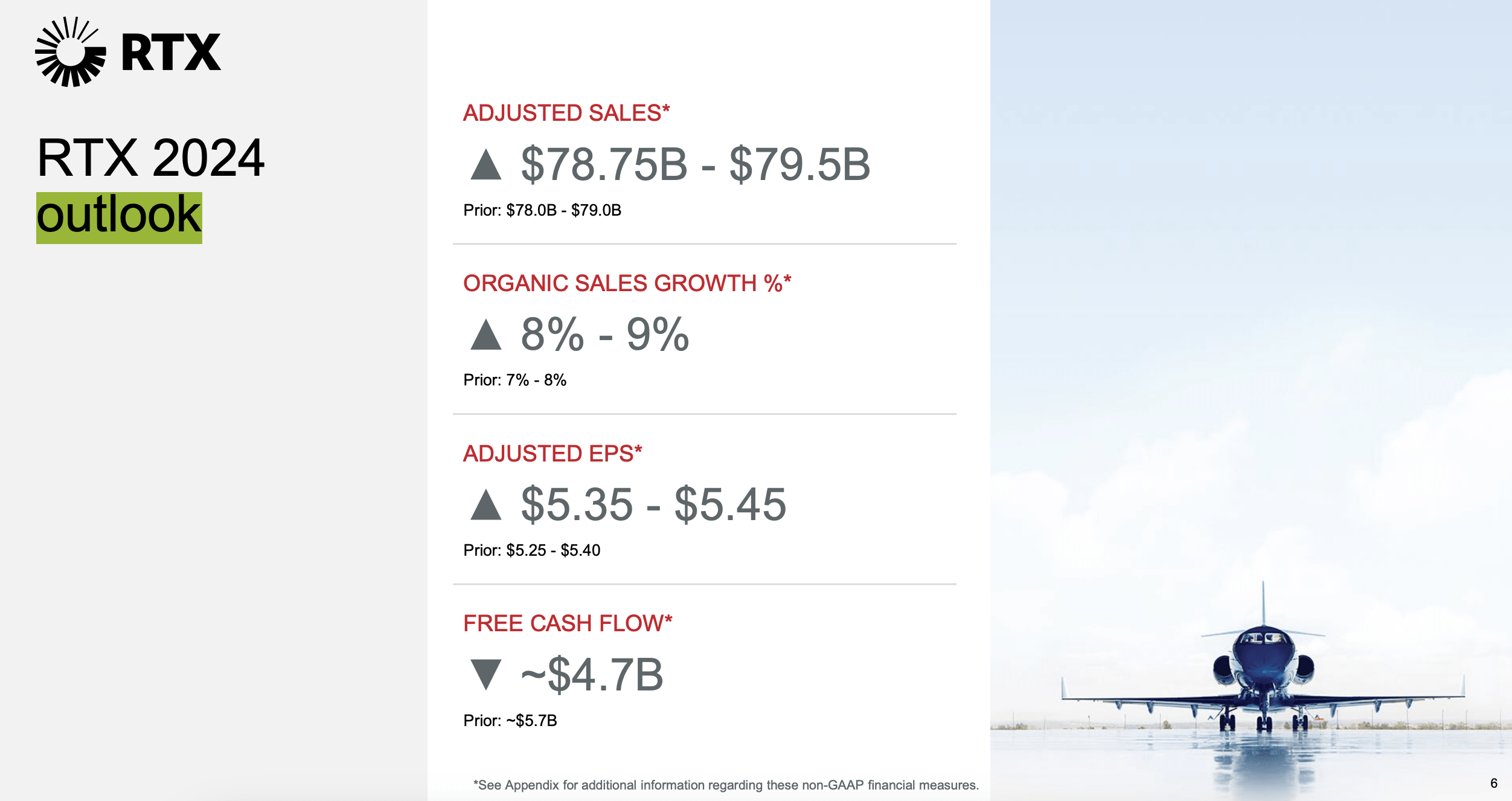Image resolution: width=1512 pixels, height=801 pixels.
Task: Select the ADJUSTED EPS* heading
Action: click(552, 454)
